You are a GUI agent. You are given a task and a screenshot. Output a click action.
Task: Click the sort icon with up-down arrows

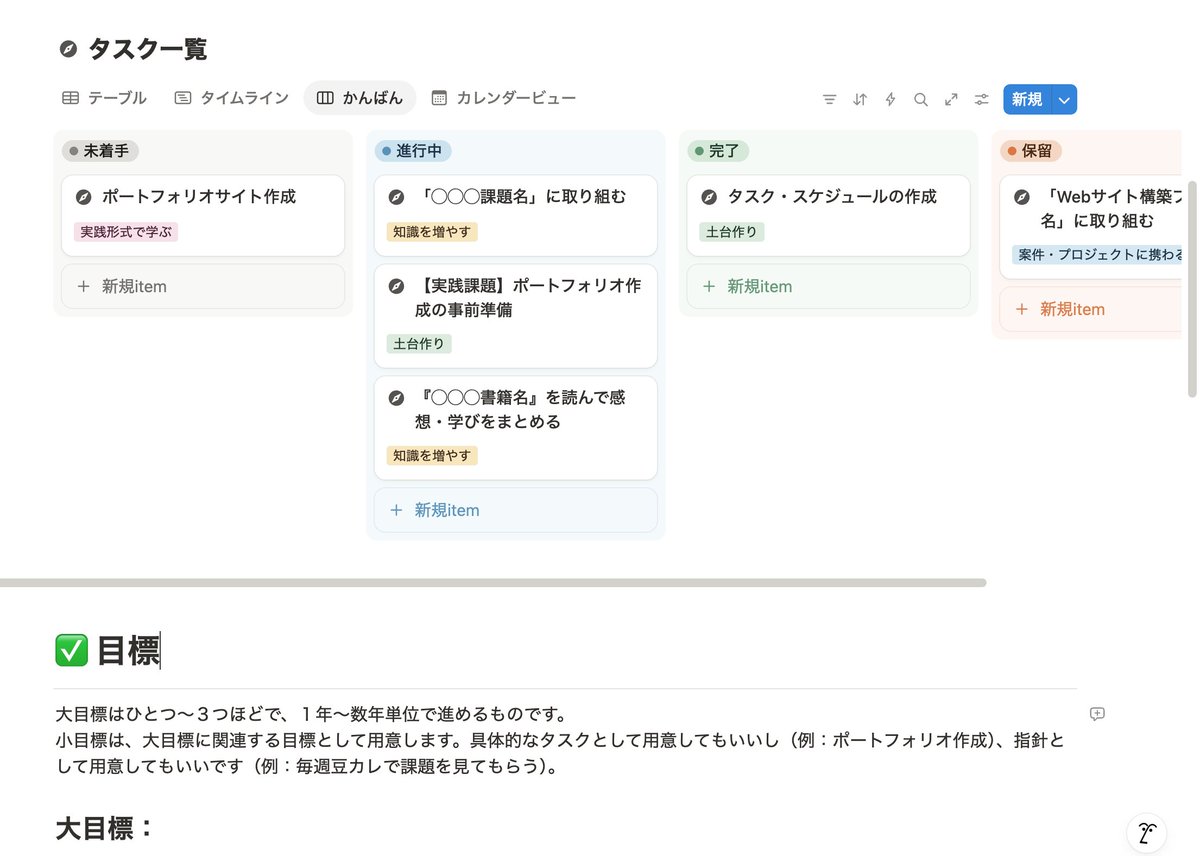(860, 99)
